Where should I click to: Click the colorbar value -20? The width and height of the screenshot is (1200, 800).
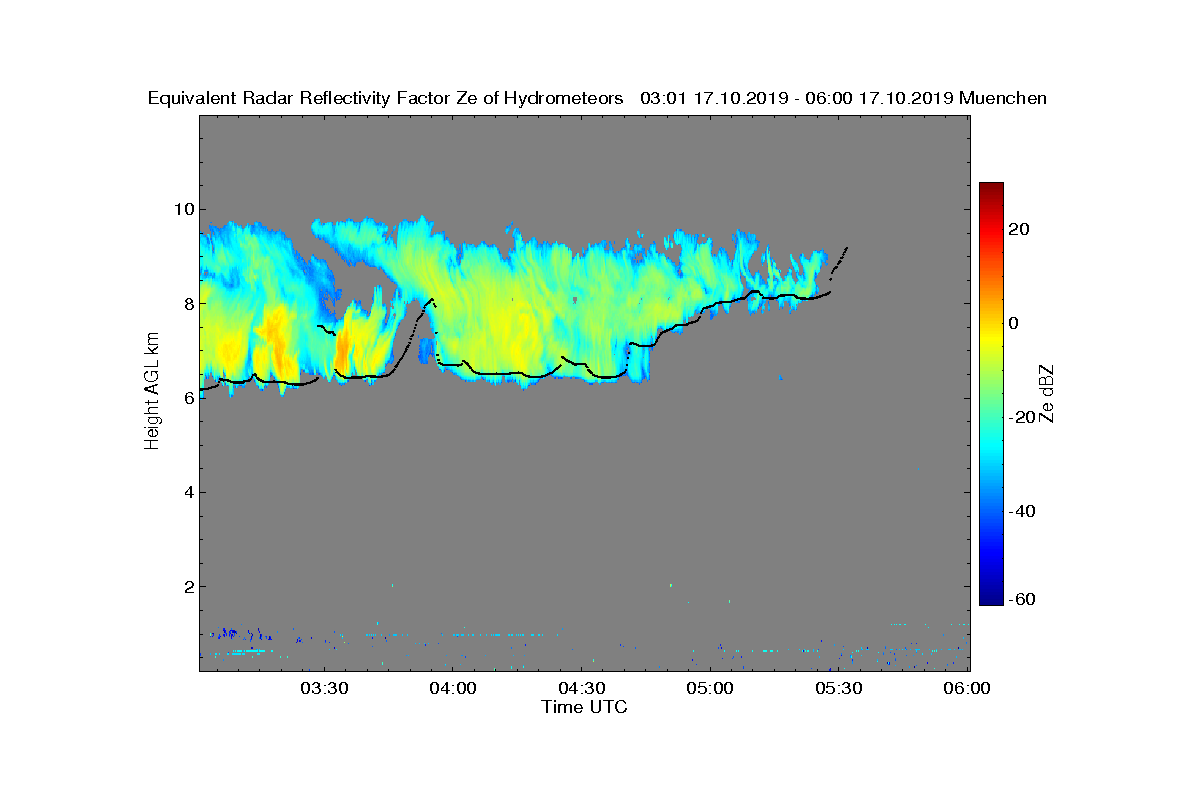1023,417
